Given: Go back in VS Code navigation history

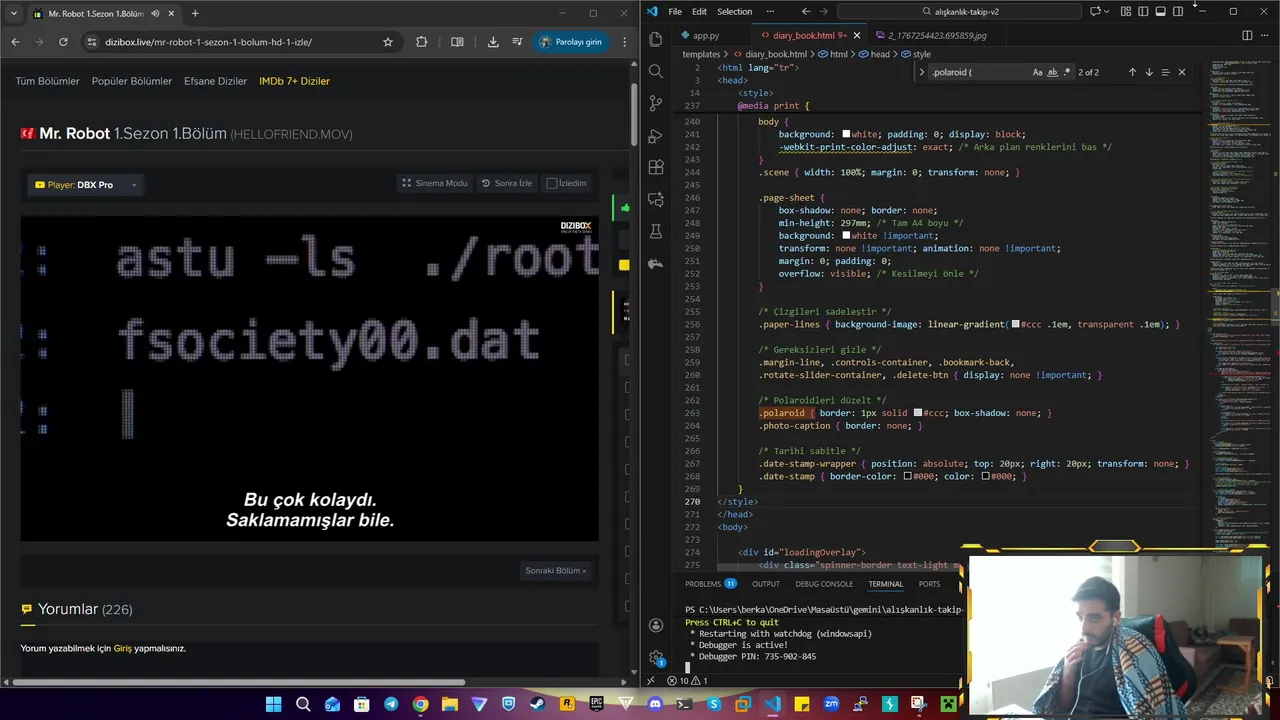Looking at the screenshot, I should (x=806, y=12).
